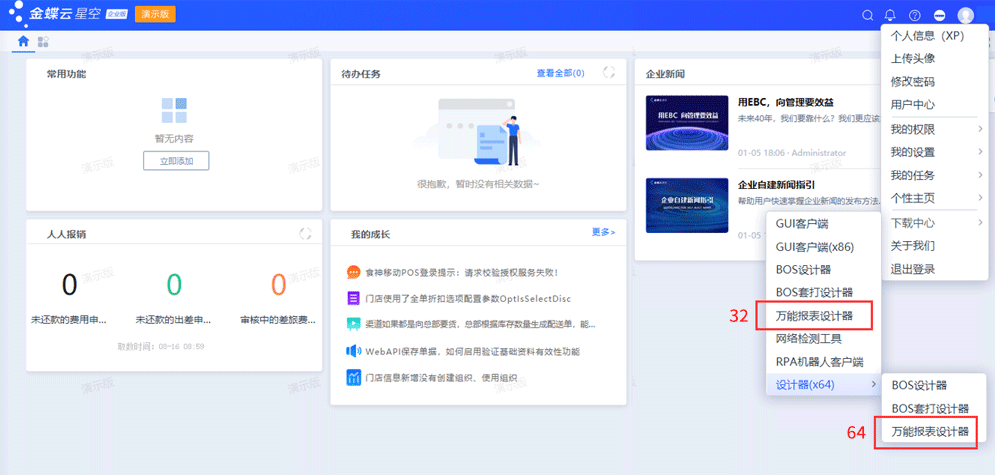Screen dimensions: 995x475
Task: Expand 个性主页 submenu
Action: 935,198
